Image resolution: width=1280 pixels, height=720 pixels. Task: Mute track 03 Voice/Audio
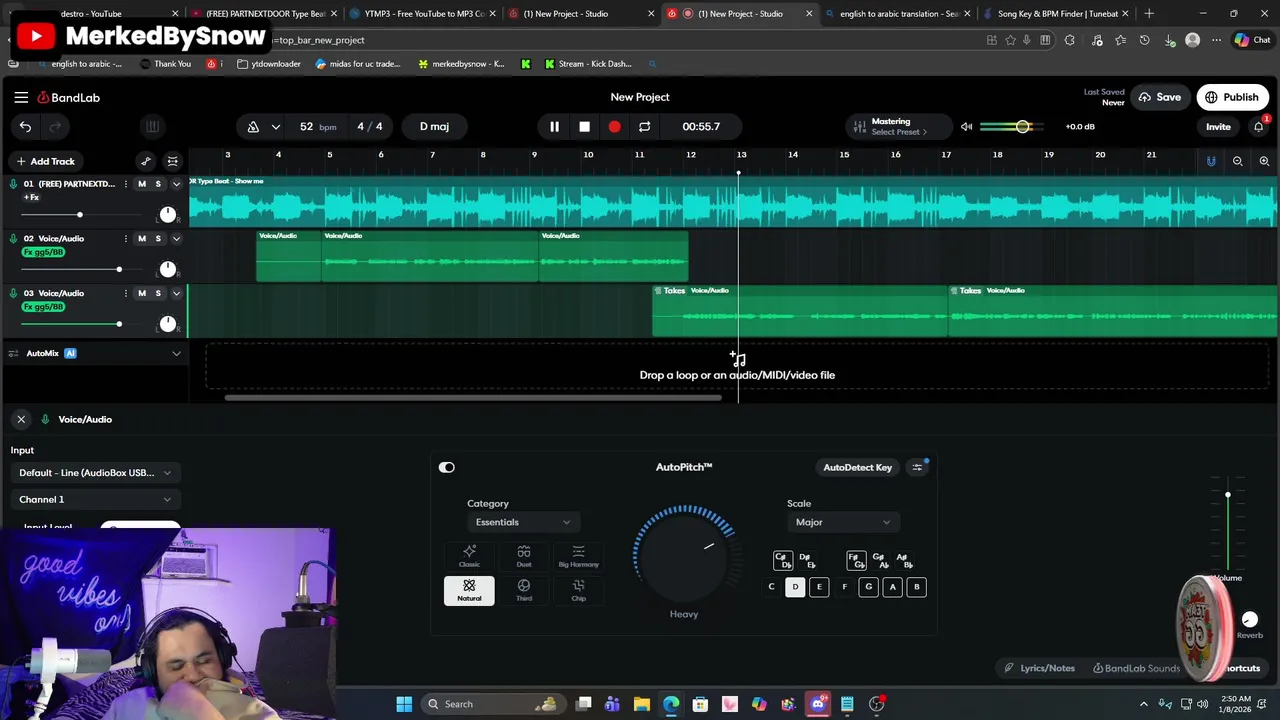tap(142, 293)
